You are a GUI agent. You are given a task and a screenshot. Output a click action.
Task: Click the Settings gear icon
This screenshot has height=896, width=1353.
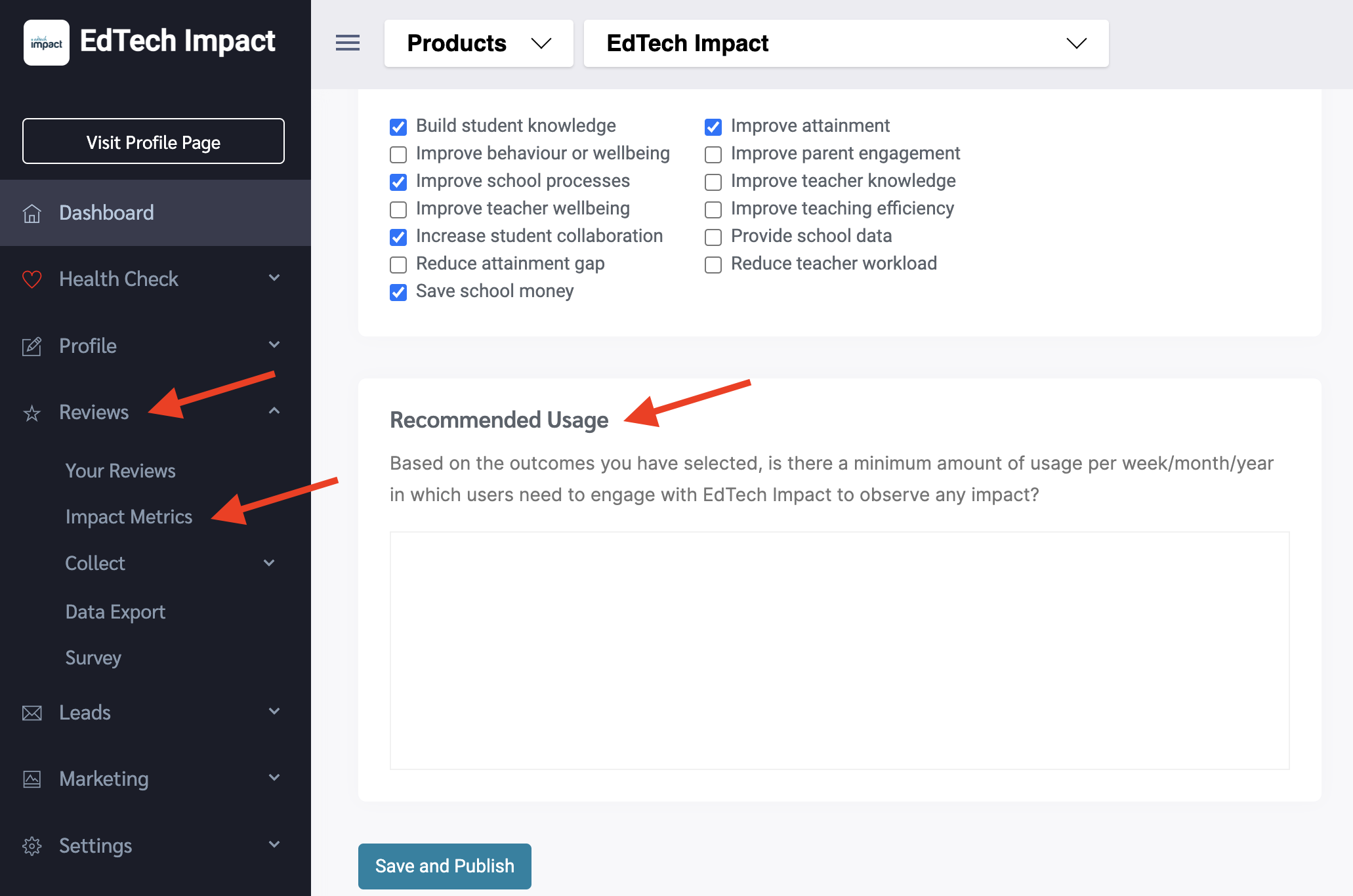31,846
